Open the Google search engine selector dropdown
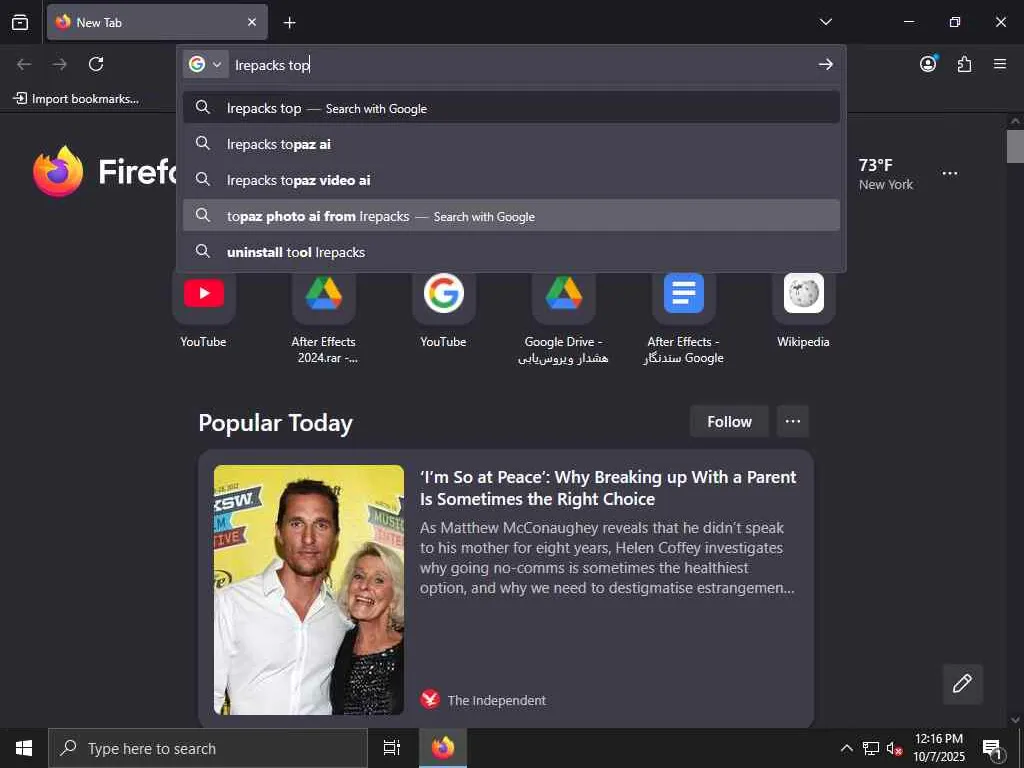Image resolution: width=1024 pixels, height=768 pixels. tap(205, 64)
